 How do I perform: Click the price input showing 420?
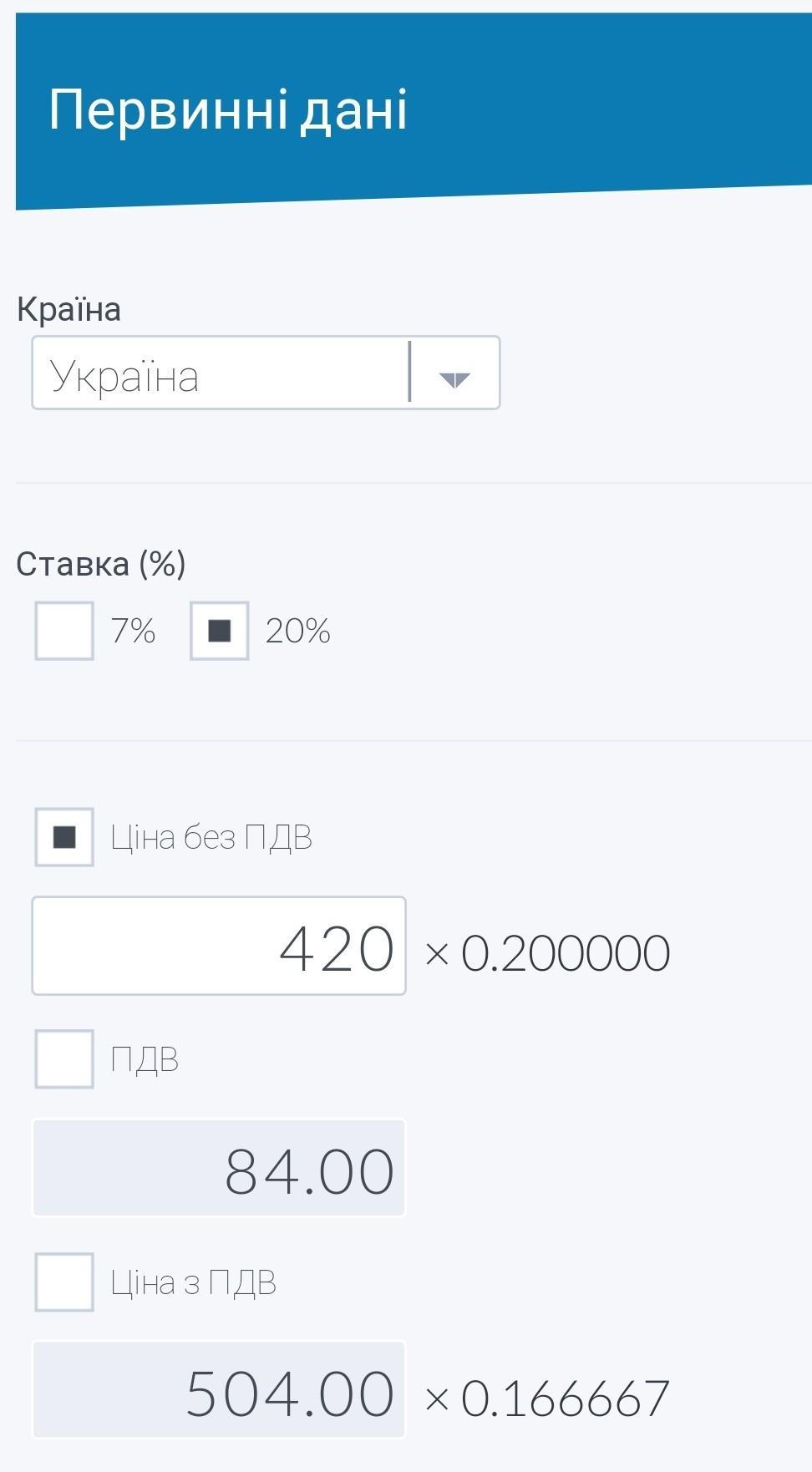219,947
